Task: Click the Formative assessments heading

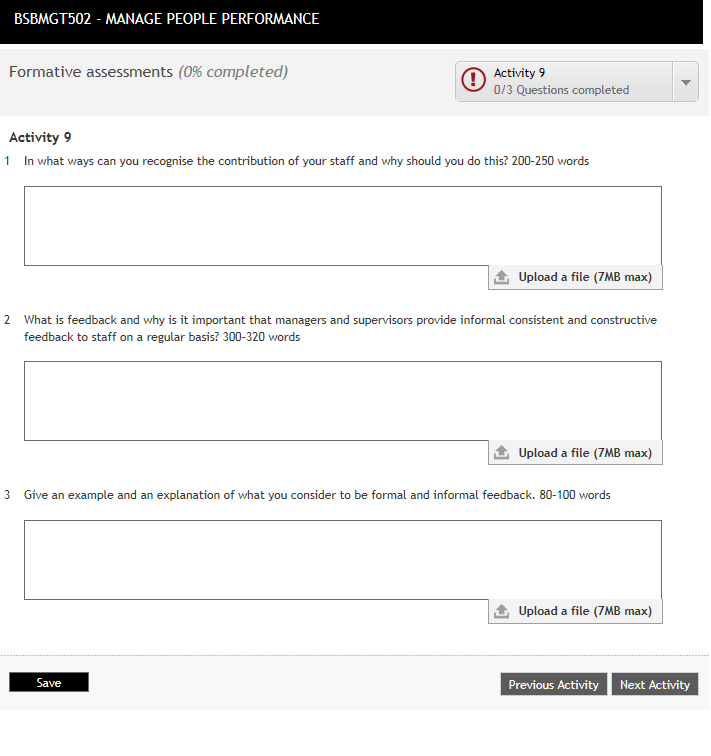Action: pyautogui.click(x=91, y=72)
